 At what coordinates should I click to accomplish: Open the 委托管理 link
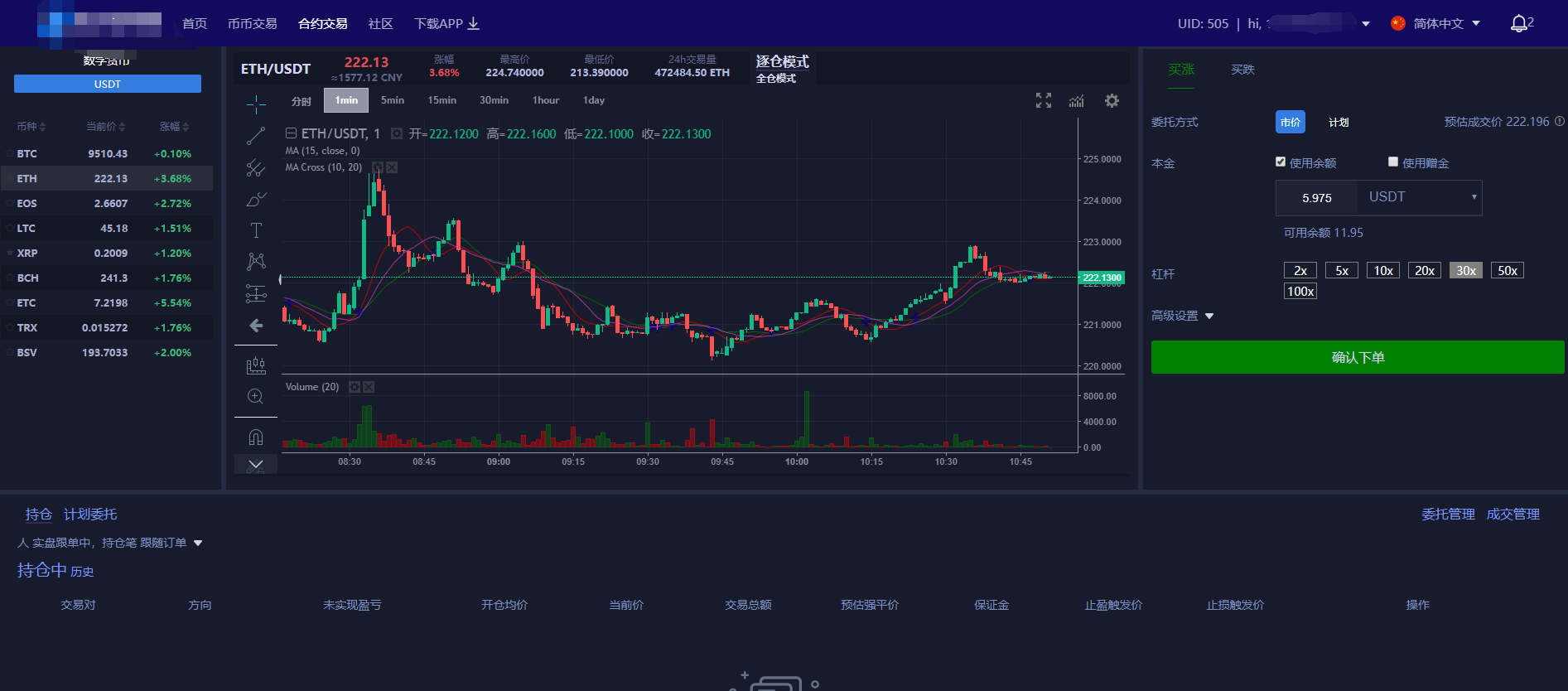1447,515
